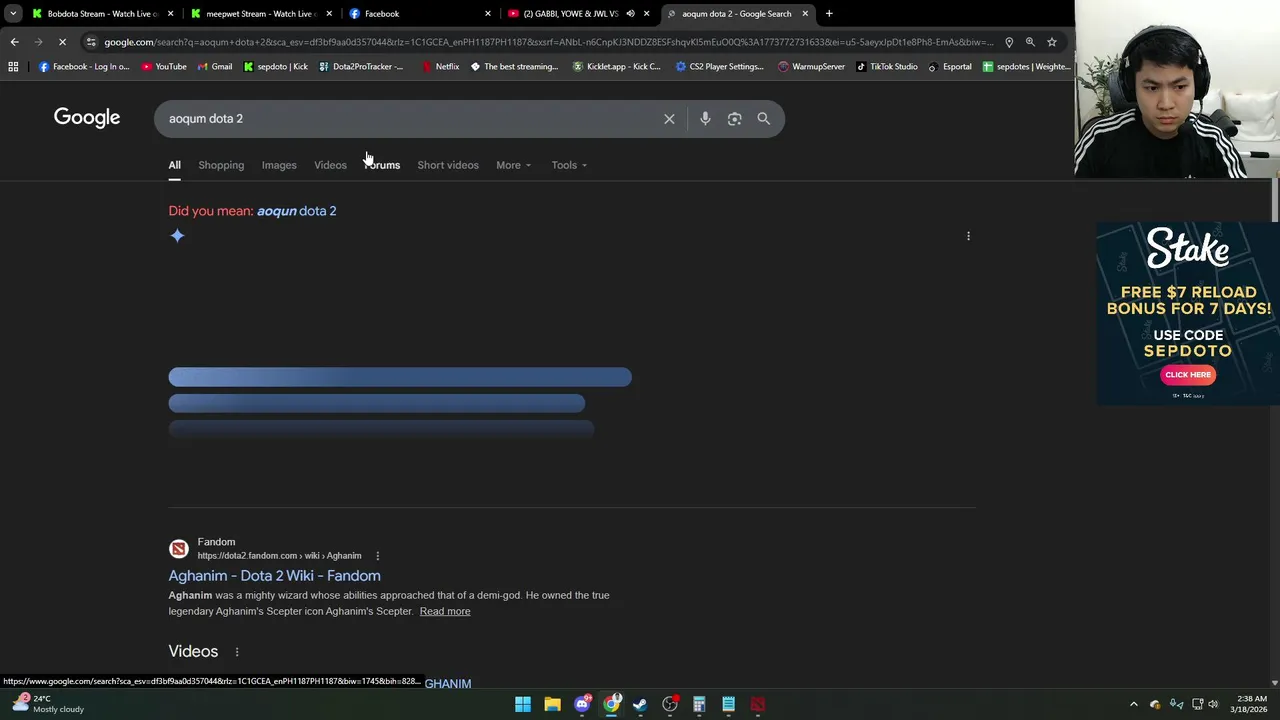Open the Kicklet.app bookmark

616,67
